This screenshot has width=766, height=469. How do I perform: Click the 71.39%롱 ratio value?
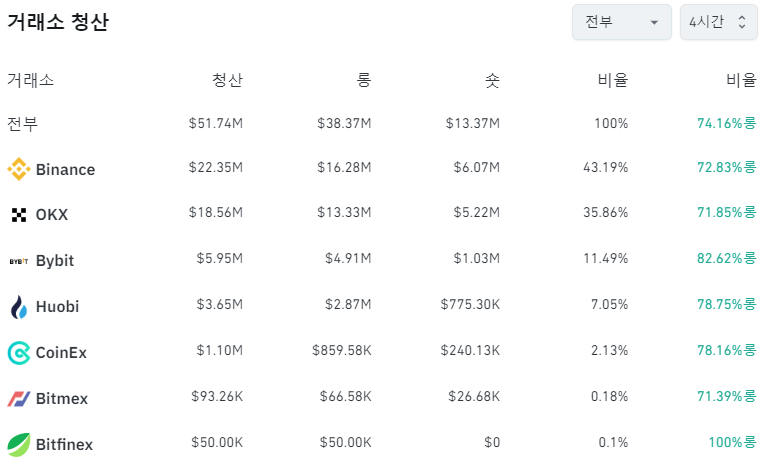pyautogui.click(x=726, y=397)
